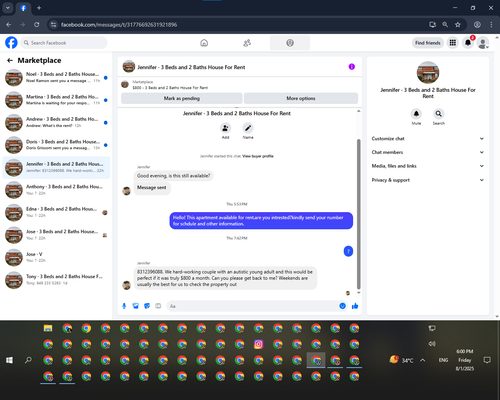Click the listing thumbnail in the right panel
500x400 pixels.
click(428, 72)
